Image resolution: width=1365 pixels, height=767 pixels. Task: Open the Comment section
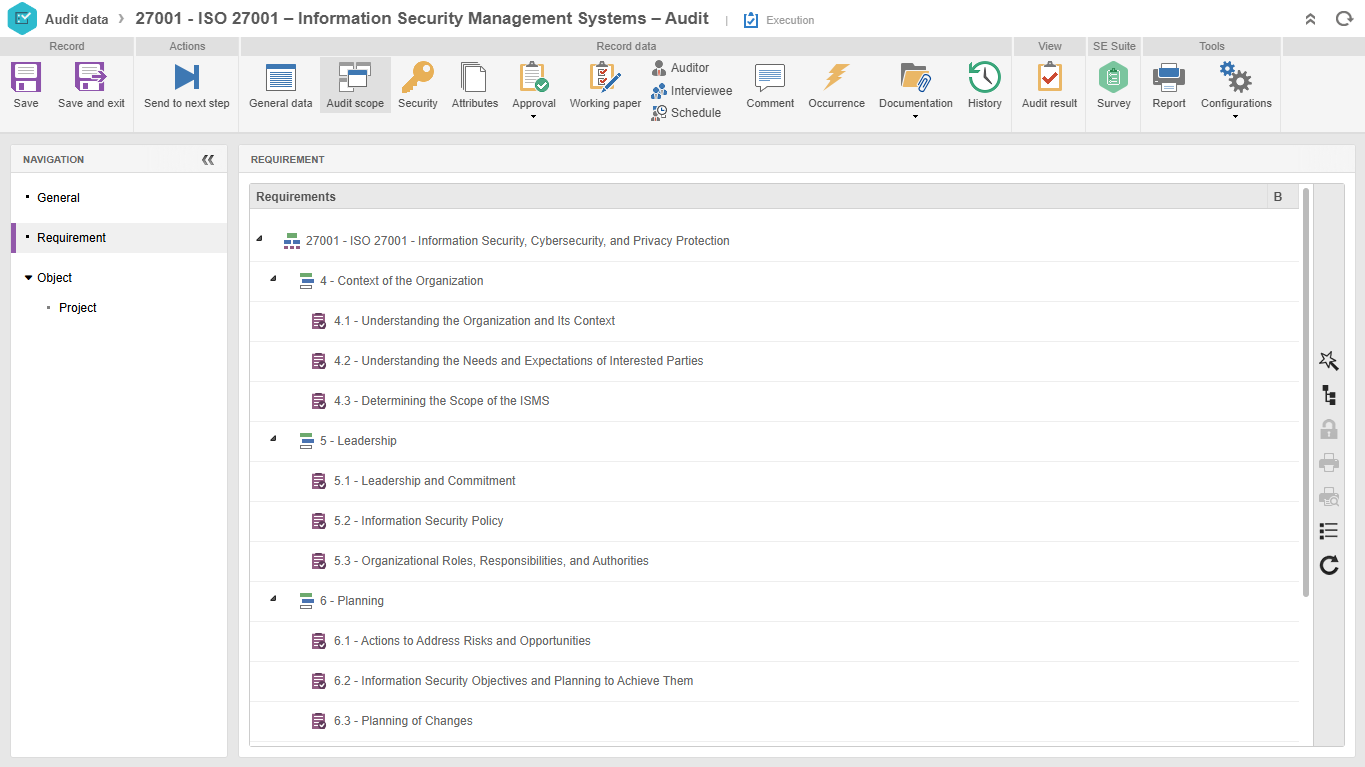770,85
